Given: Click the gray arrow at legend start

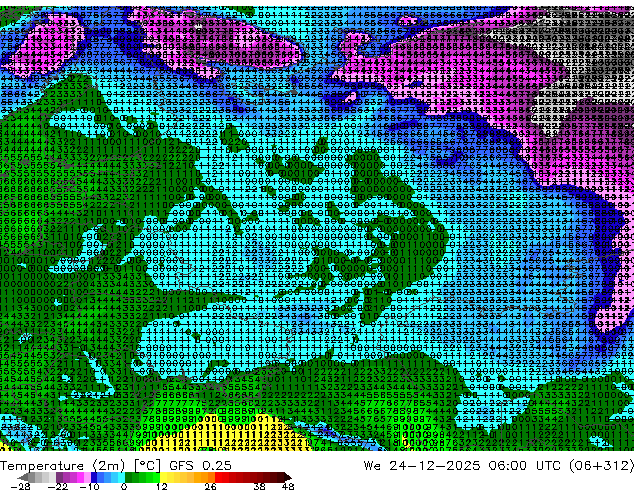Looking at the screenshot, I should click(x=23, y=477).
